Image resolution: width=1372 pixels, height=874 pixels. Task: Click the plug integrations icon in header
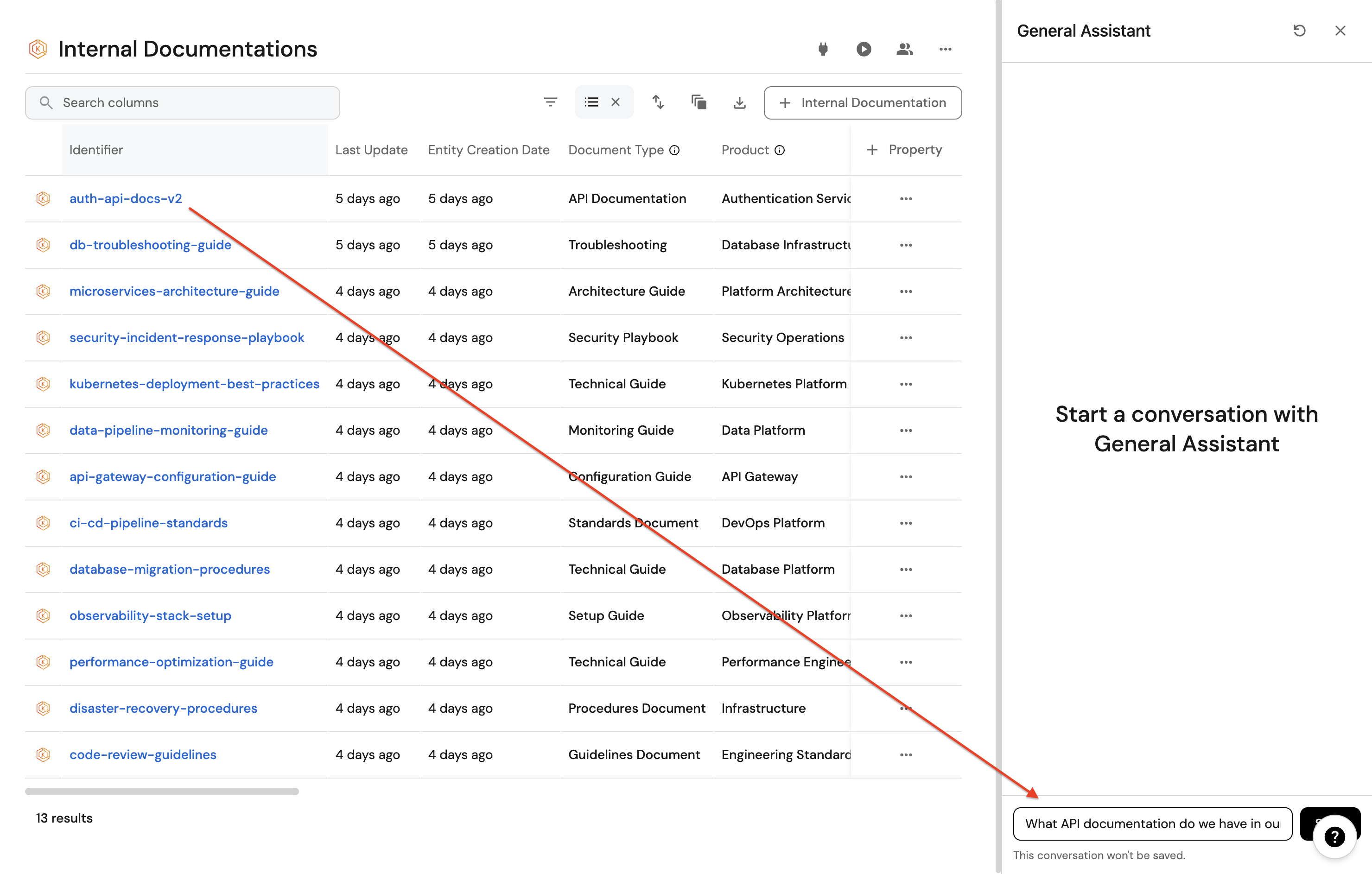click(823, 49)
